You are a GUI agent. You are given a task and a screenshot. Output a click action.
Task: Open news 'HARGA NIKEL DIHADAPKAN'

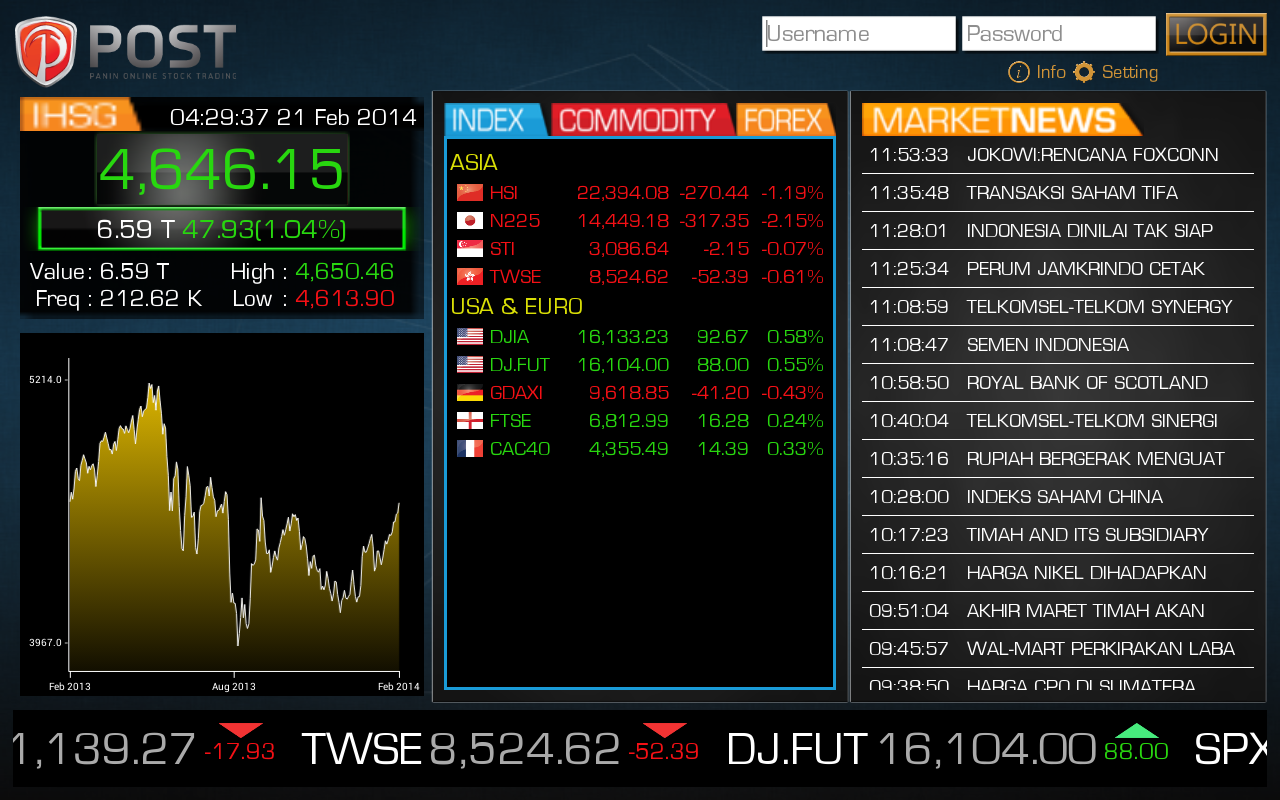(x=1058, y=573)
